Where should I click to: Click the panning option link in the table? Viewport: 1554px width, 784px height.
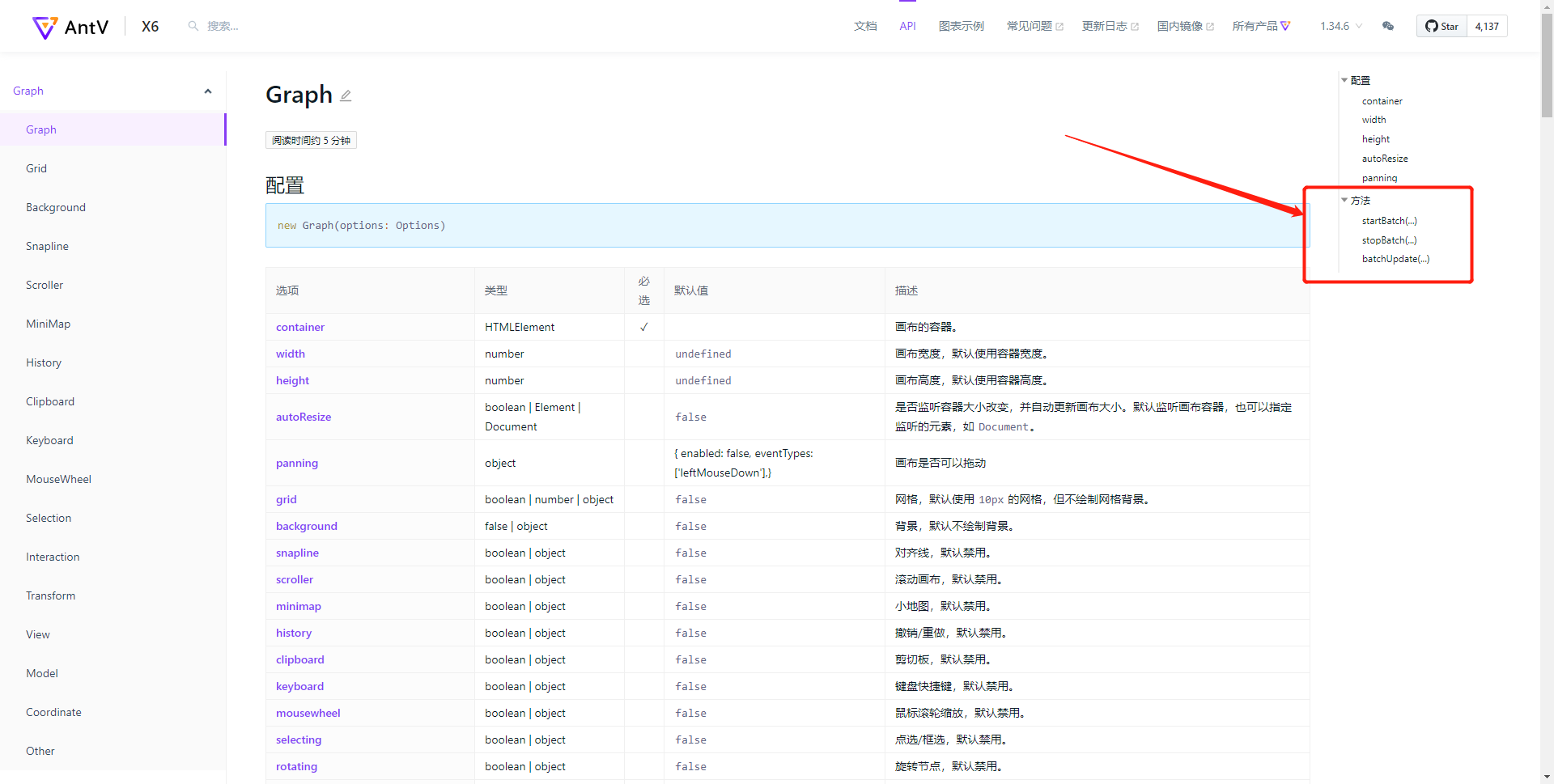pyautogui.click(x=297, y=463)
